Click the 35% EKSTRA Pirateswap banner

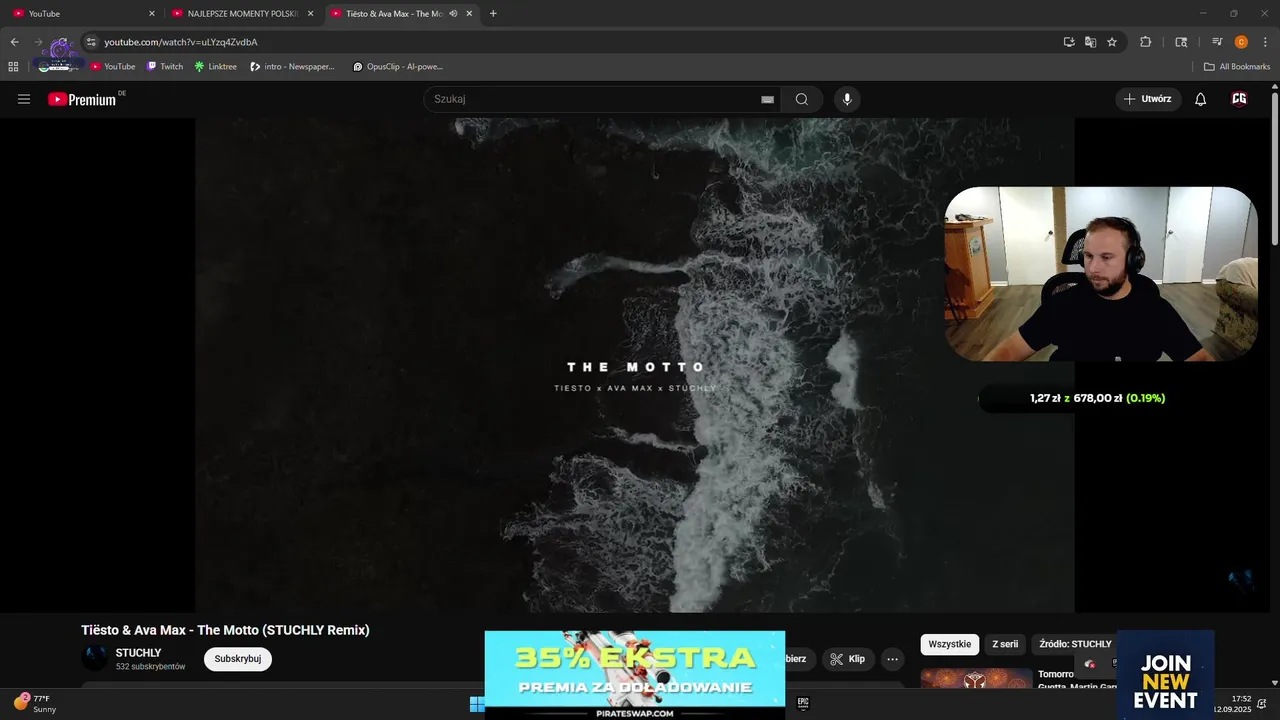pos(635,675)
